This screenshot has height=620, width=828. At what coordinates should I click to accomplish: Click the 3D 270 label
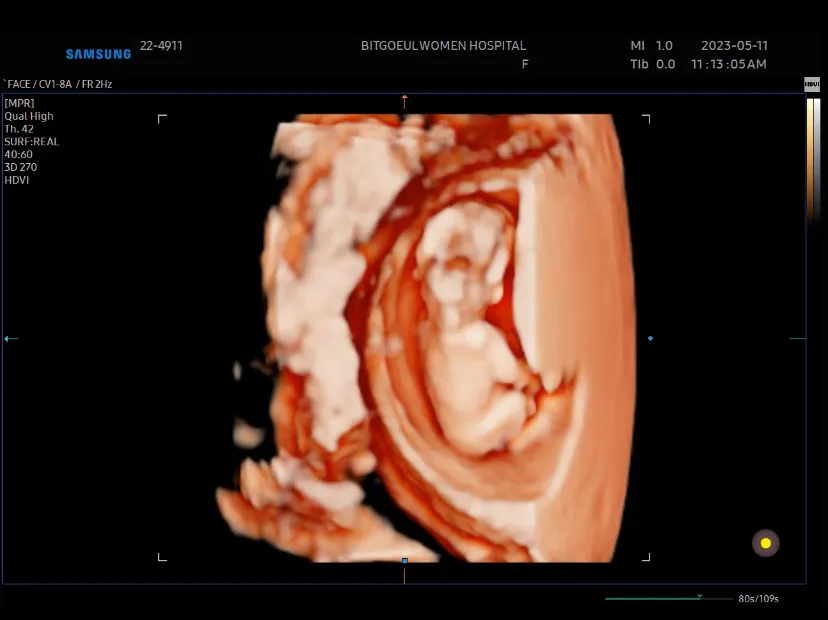(21, 167)
